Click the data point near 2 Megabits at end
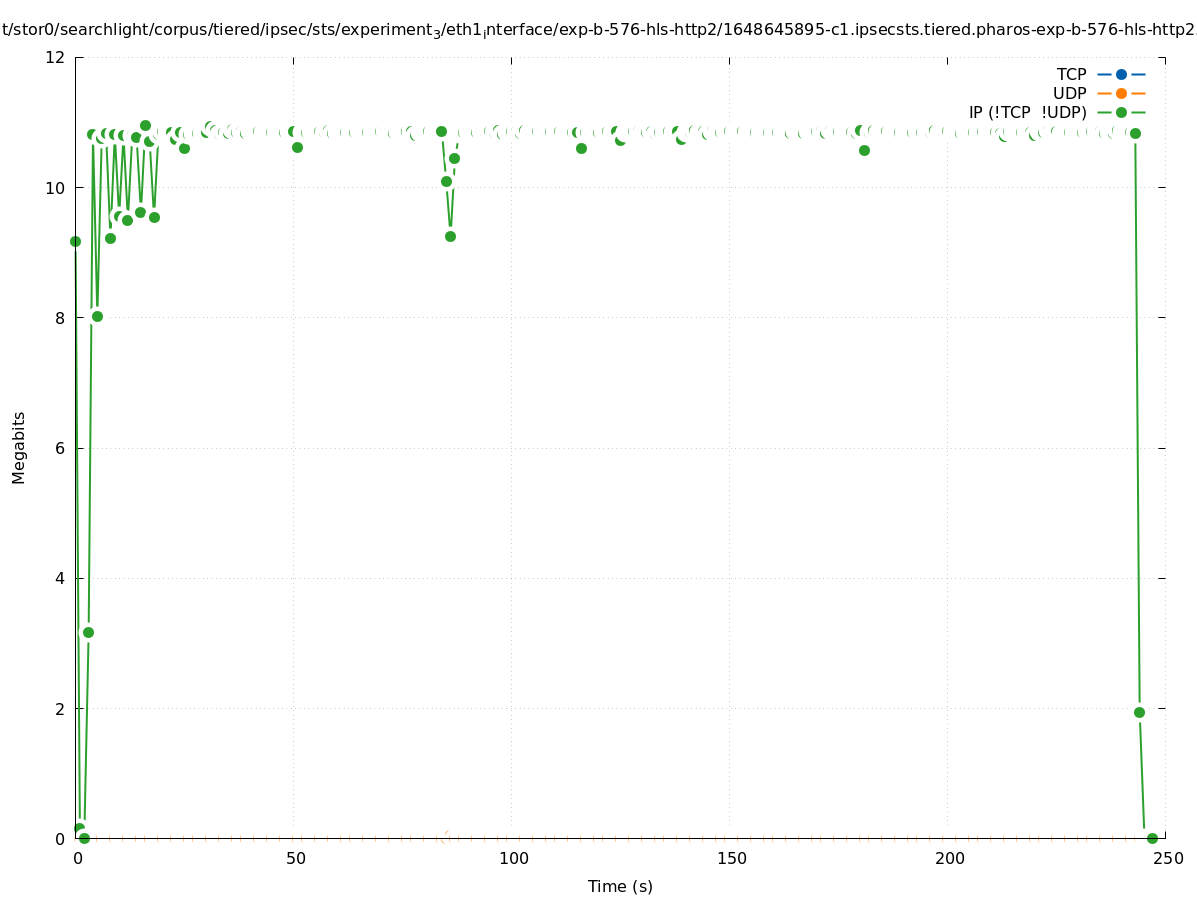 click(1139, 712)
